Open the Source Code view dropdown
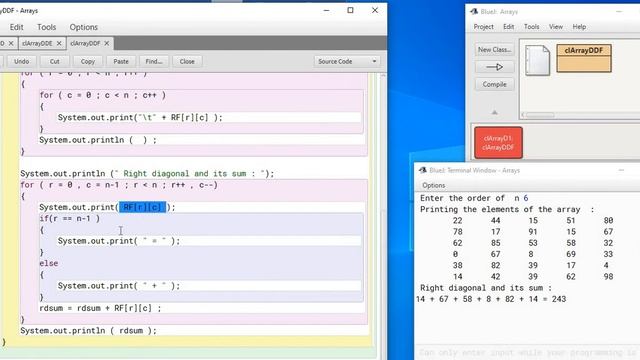 click(x=347, y=61)
